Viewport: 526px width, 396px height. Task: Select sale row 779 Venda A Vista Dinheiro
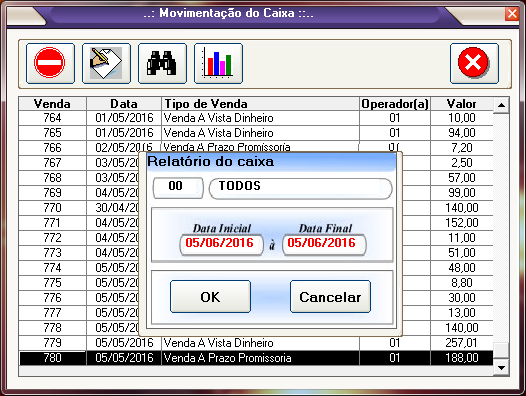click(x=256, y=343)
